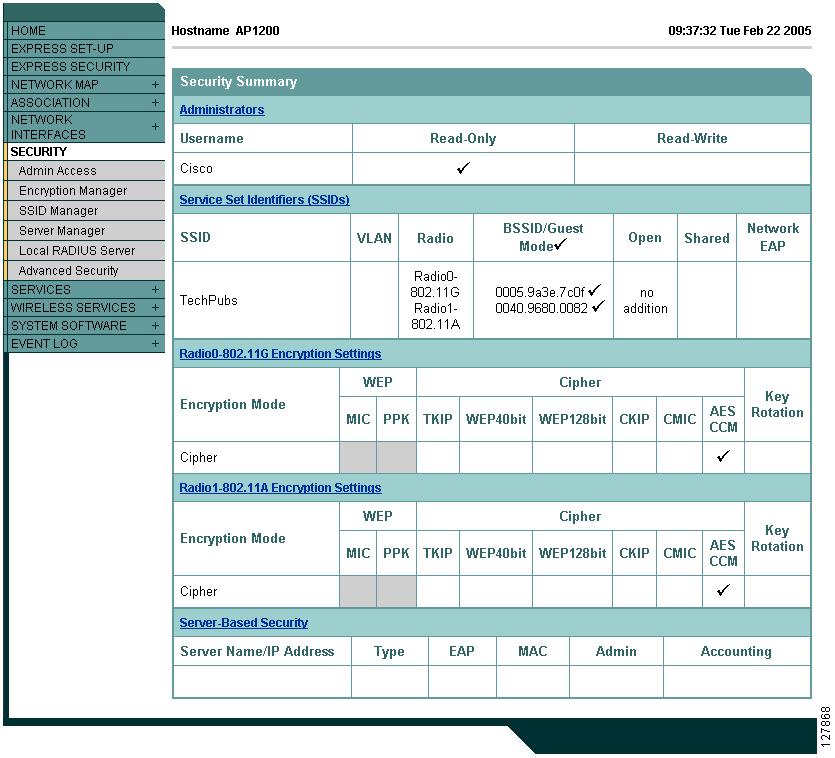The height and width of the screenshot is (758, 835).
Task: Click Read-Write column header
Action: coord(692,138)
